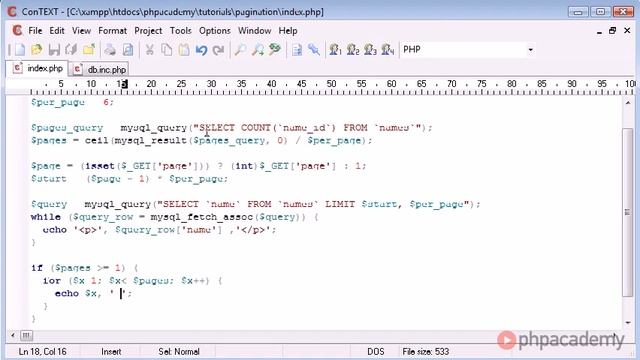
Task: Click the Save All icon
Action: pos(71,50)
